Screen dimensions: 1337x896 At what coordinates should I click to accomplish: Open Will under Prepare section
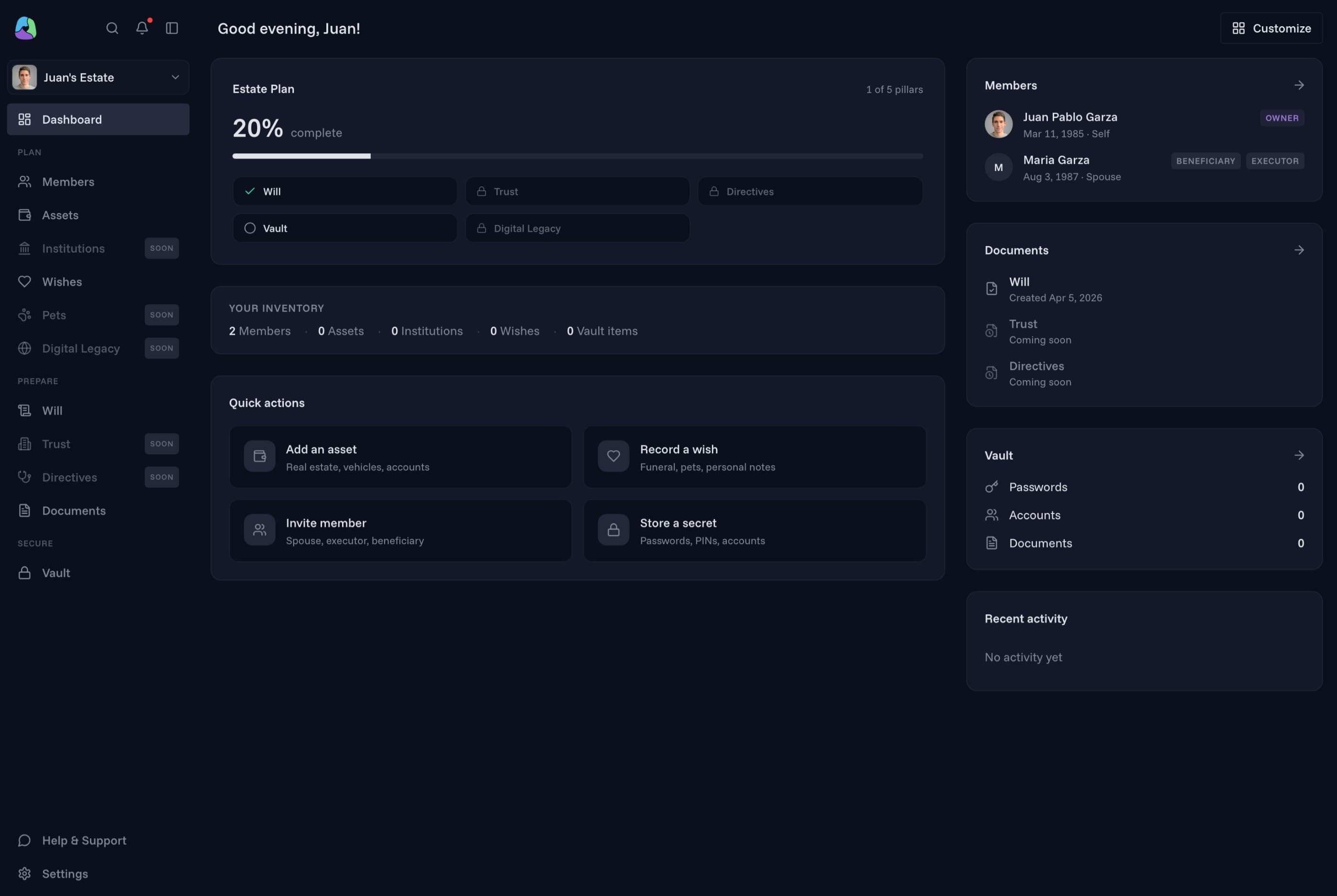pyautogui.click(x=98, y=410)
